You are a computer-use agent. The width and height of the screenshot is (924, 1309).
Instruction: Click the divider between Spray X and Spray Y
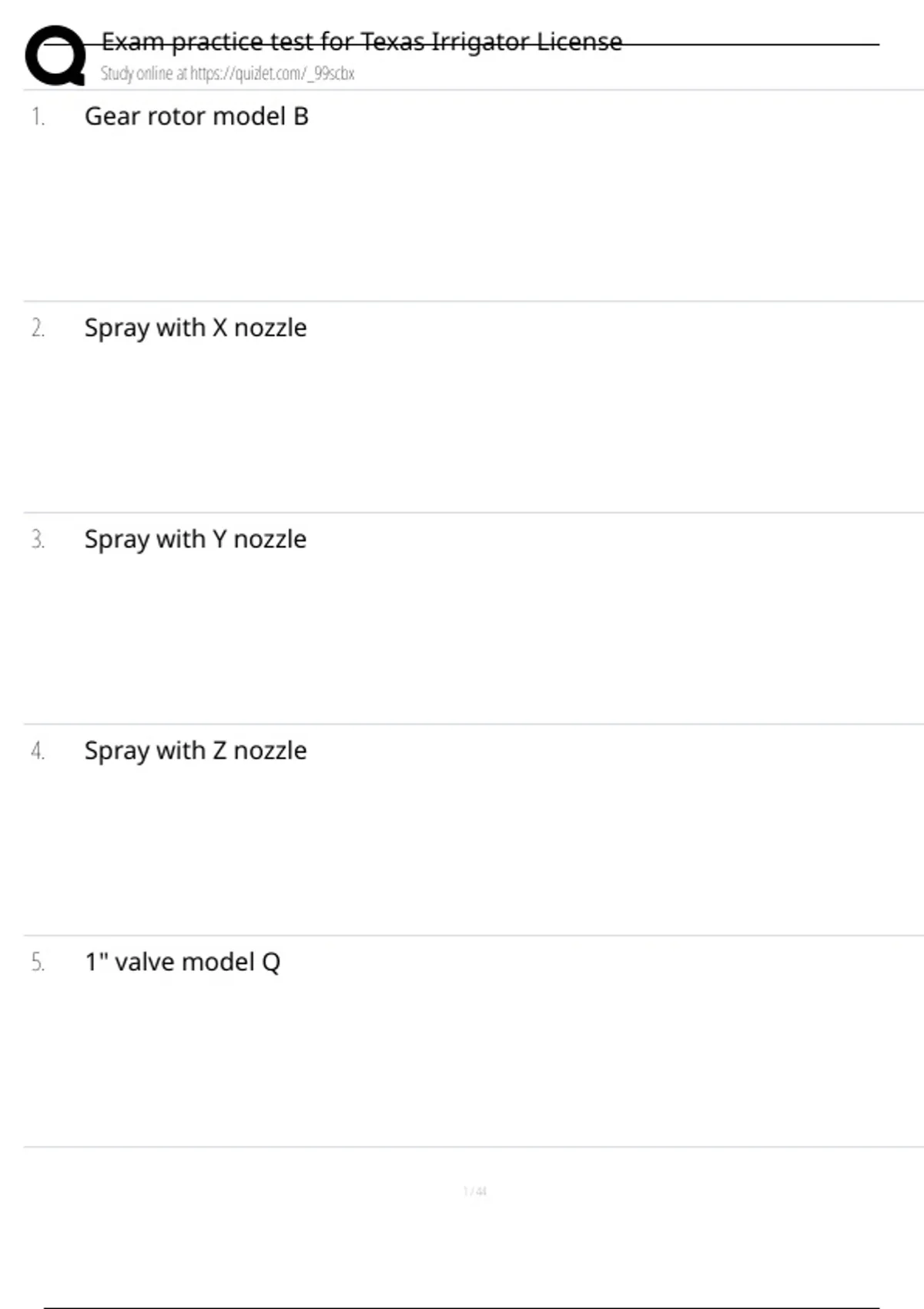click(473, 513)
